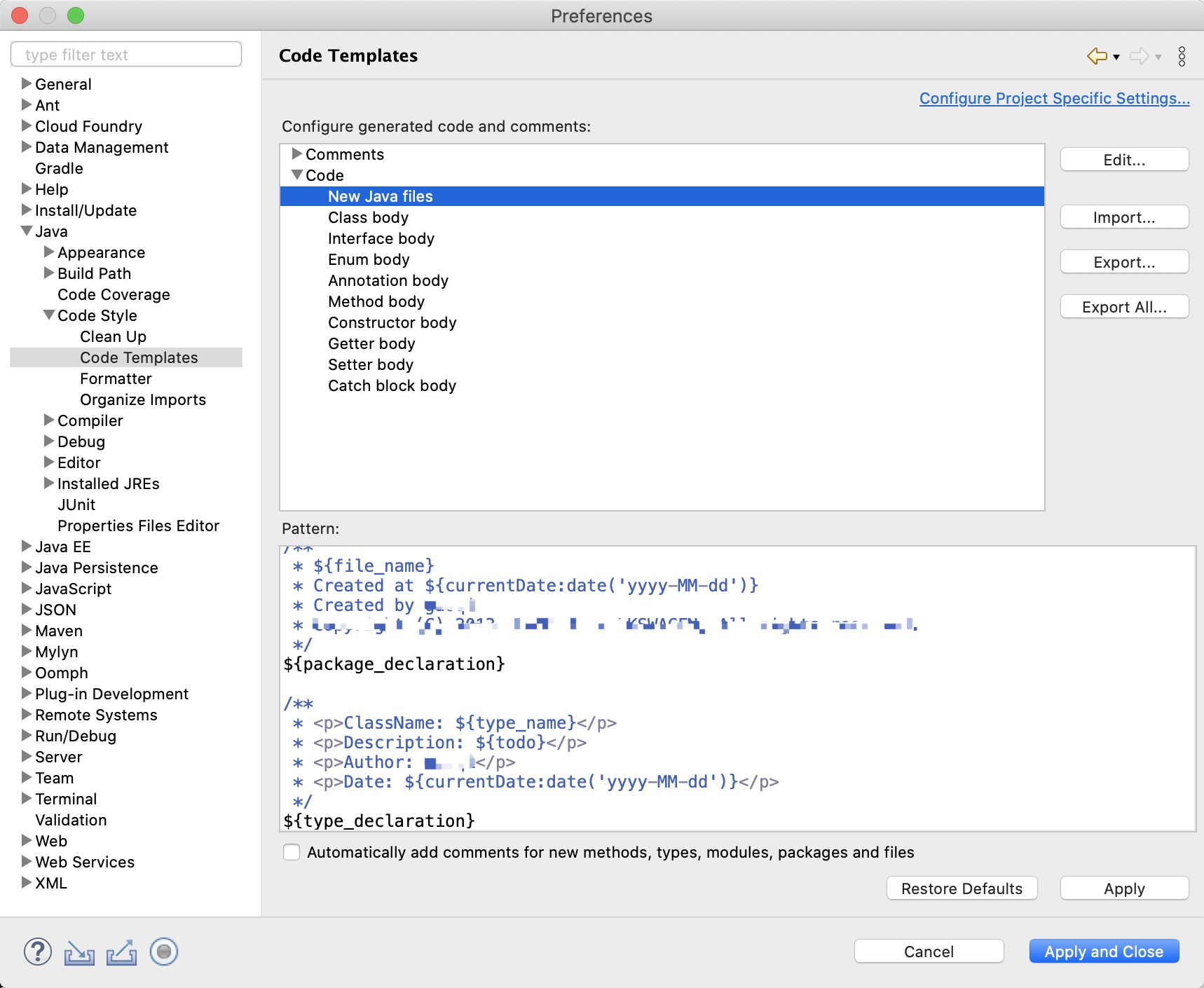Collapse the Code Style node
The height and width of the screenshot is (988, 1204).
point(49,315)
